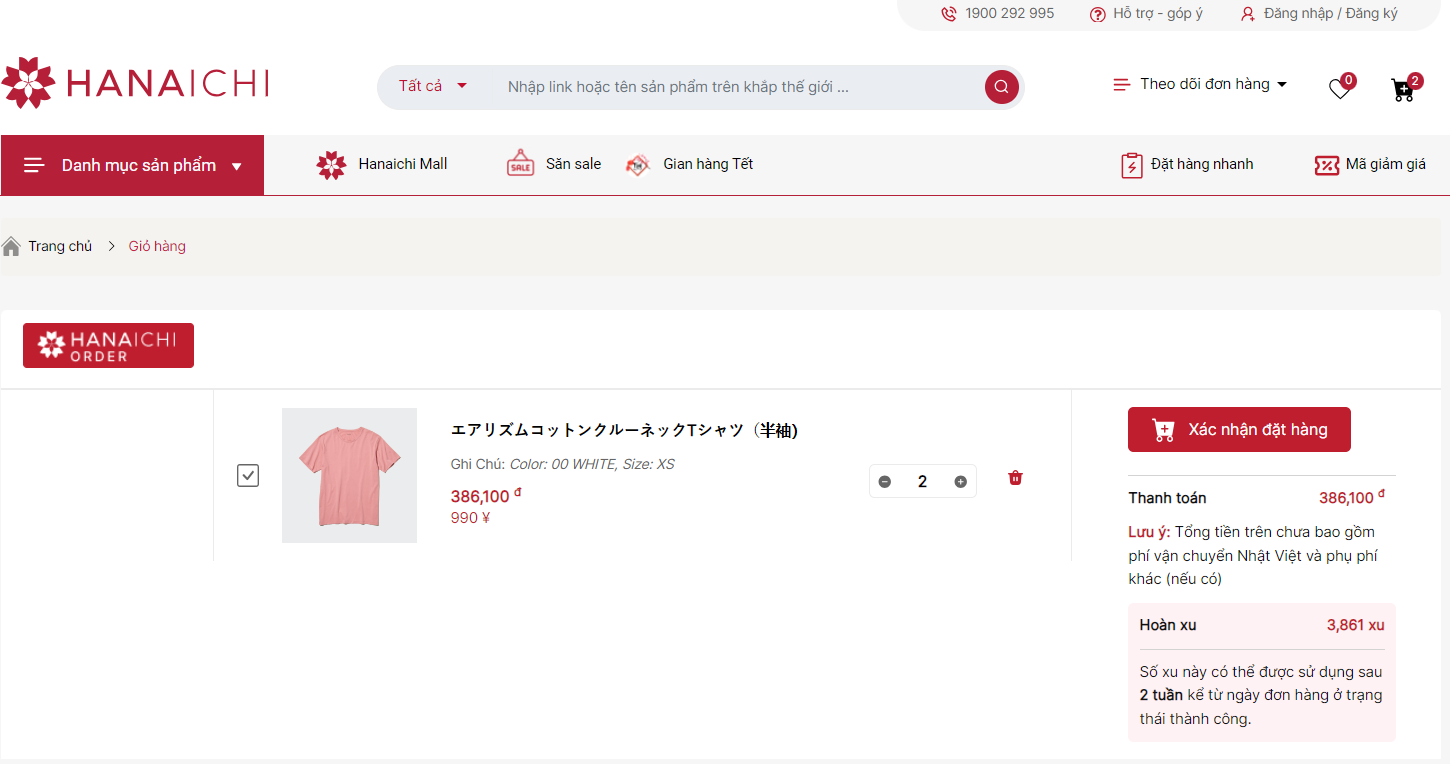The width and height of the screenshot is (1450, 764).
Task: Click the Thanh toán 386,100 total value
Action: (x=1352, y=497)
